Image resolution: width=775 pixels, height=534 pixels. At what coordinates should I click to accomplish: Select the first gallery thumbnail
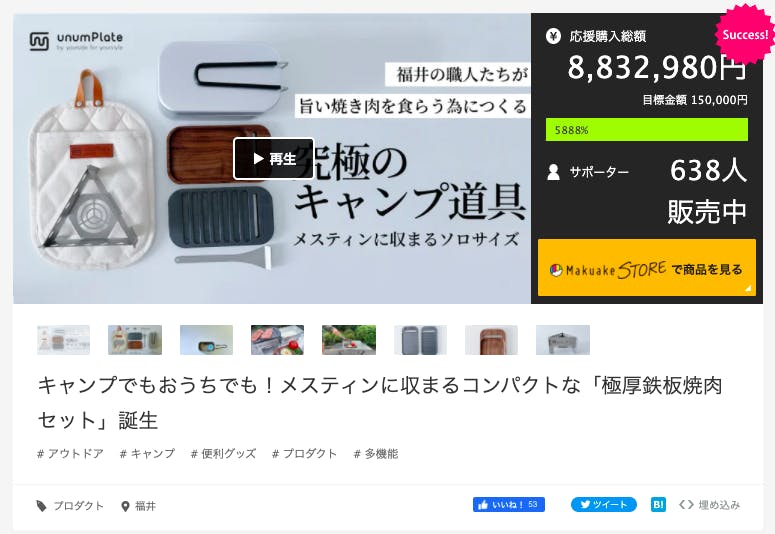(63, 340)
